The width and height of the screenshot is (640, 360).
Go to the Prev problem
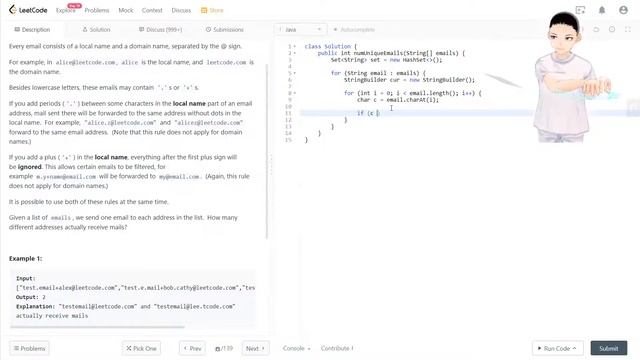(192, 348)
